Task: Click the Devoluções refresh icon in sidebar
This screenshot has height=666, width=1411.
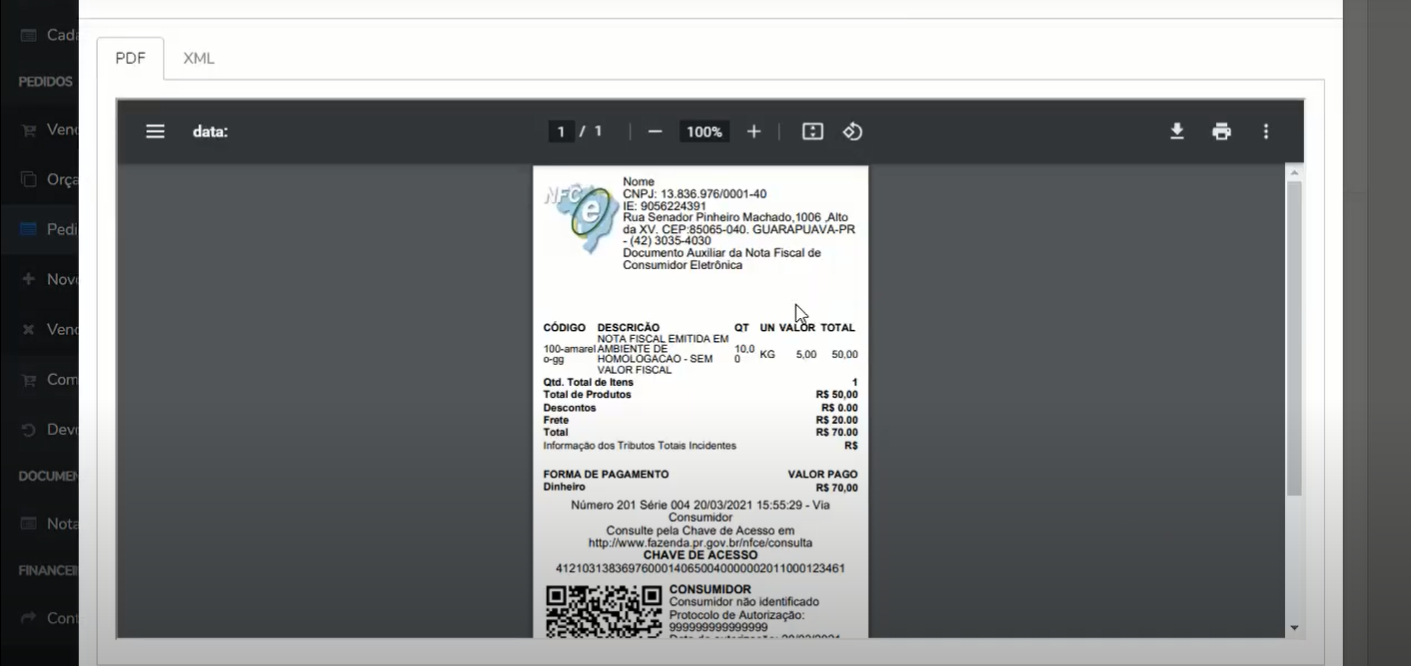Action: click(28, 429)
